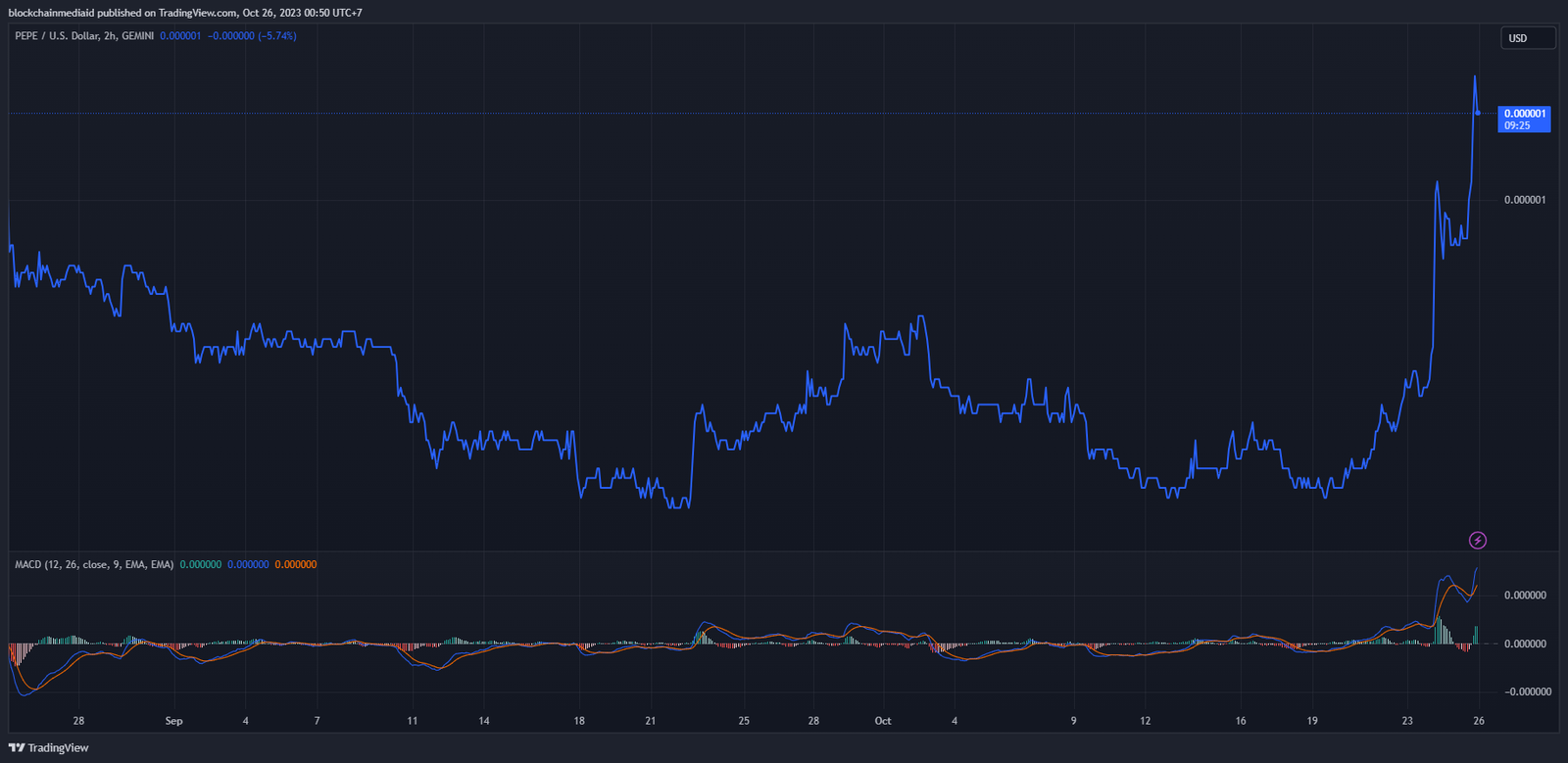Click the 11 date label on time axis
Image resolution: width=1568 pixels, height=763 pixels.
413,721
